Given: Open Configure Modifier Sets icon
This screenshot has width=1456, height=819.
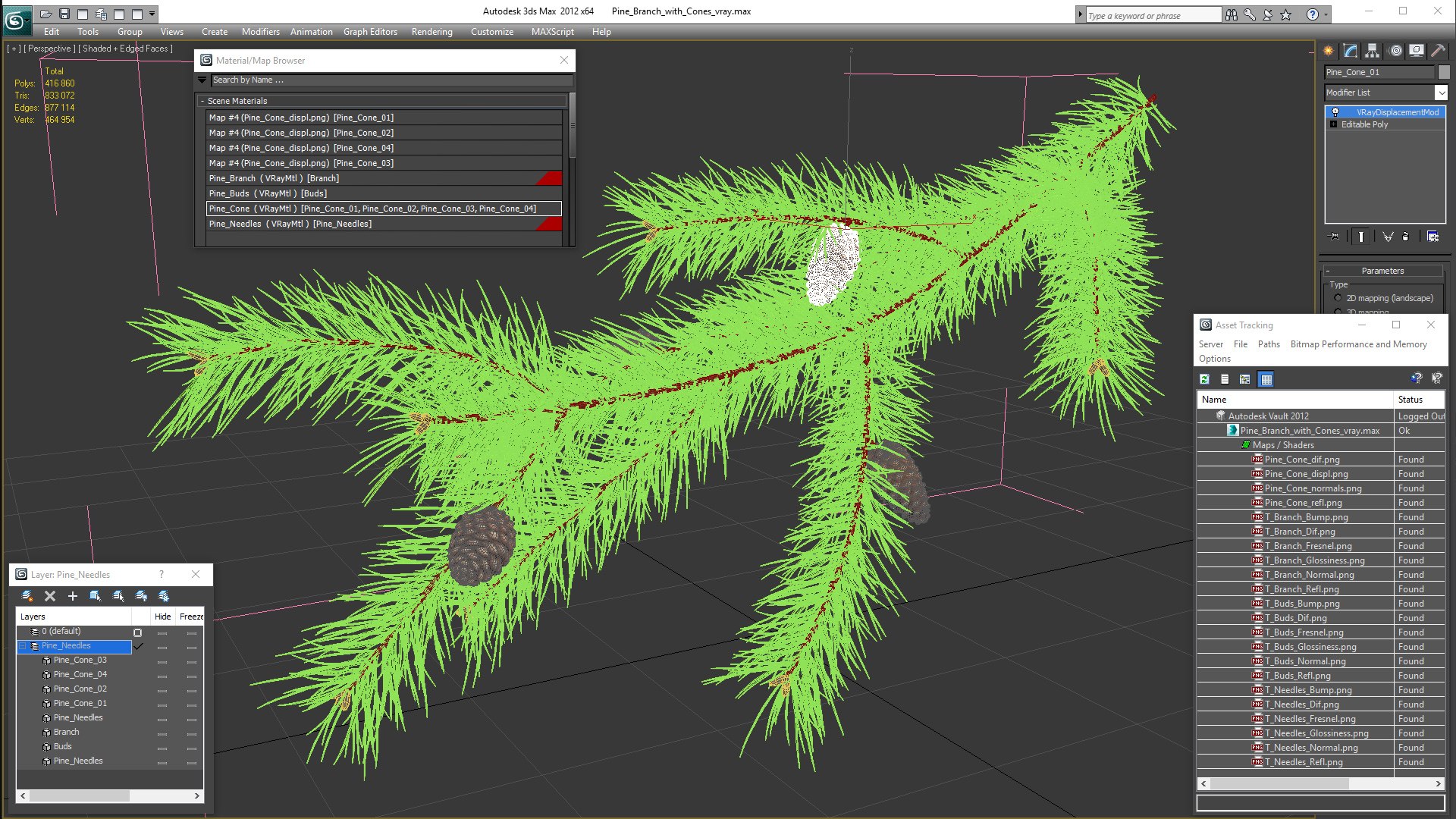Looking at the screenshot, I should click(x=1432, y=237).
